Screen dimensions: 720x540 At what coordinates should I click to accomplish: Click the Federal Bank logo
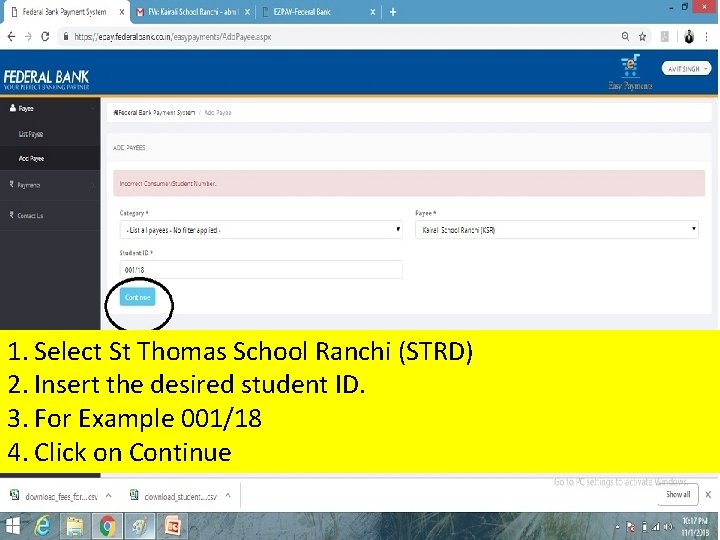pyautogui.click(x=46, y=79)
